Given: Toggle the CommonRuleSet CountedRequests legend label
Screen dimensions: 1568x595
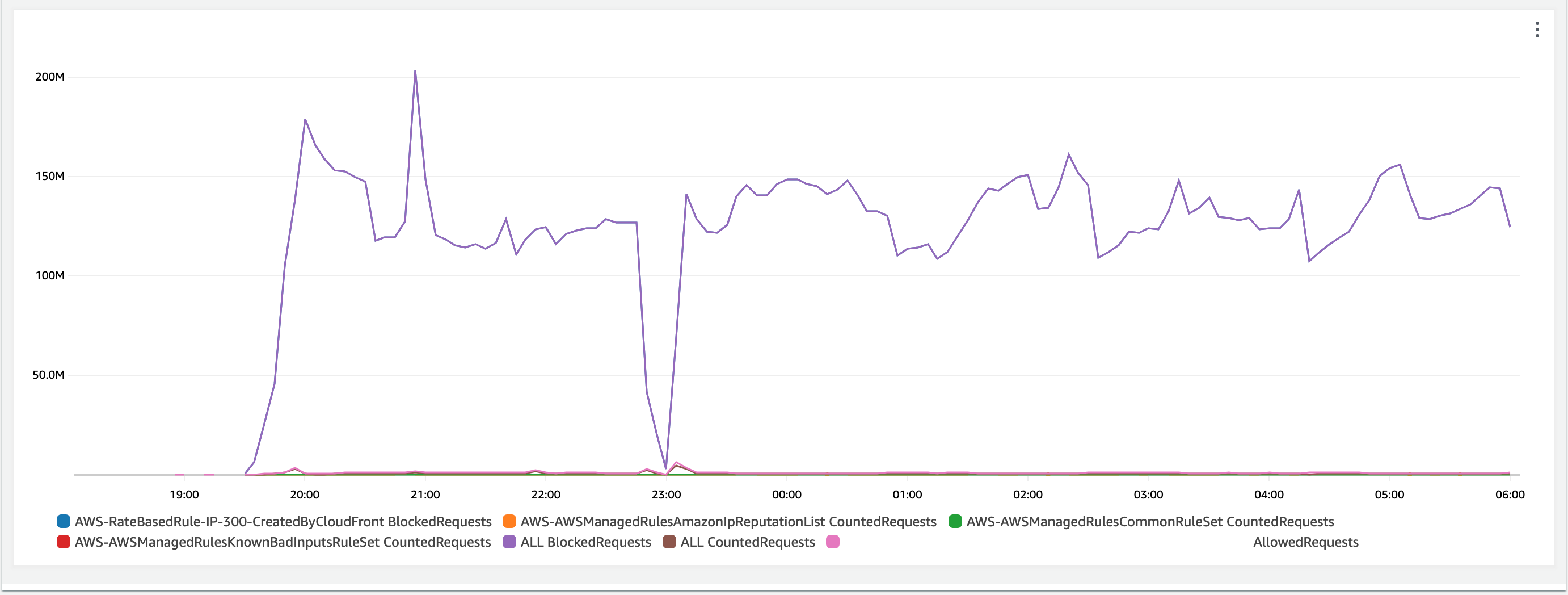Looking at the screenshot, I should coord(1150,522).
